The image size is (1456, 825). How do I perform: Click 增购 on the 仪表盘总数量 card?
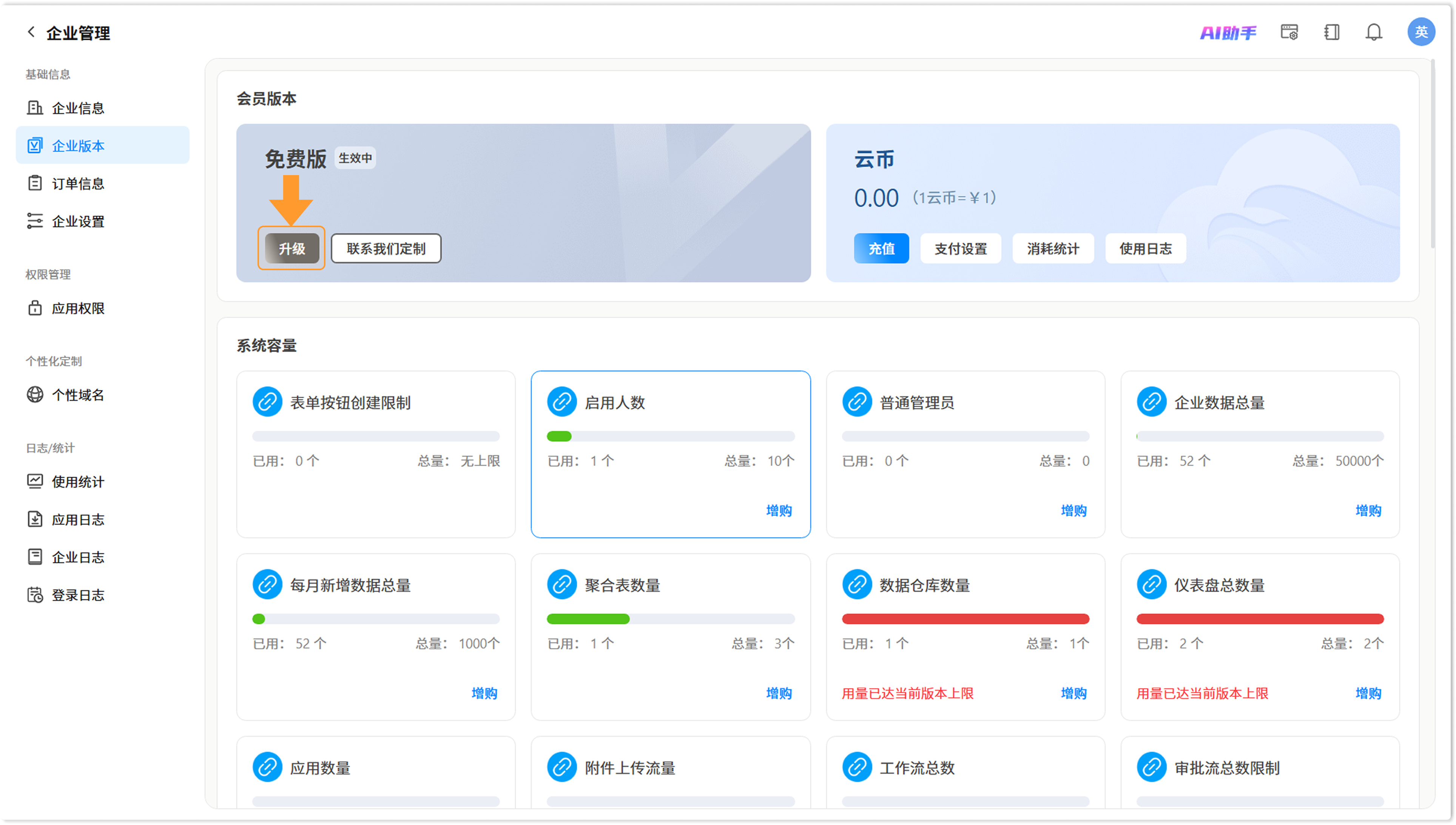(1368, 693)
